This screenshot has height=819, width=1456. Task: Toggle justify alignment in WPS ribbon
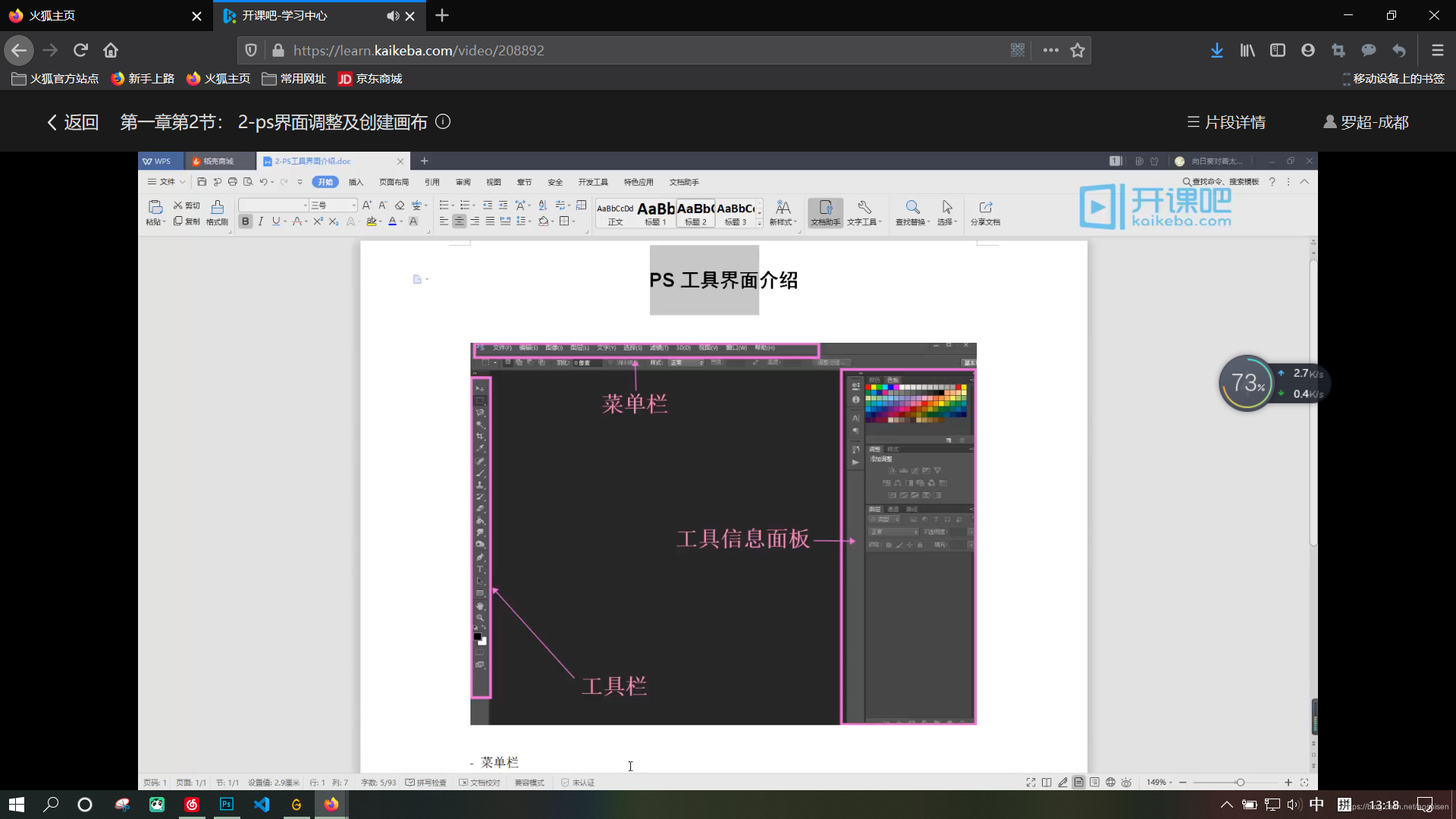point(490,221)
